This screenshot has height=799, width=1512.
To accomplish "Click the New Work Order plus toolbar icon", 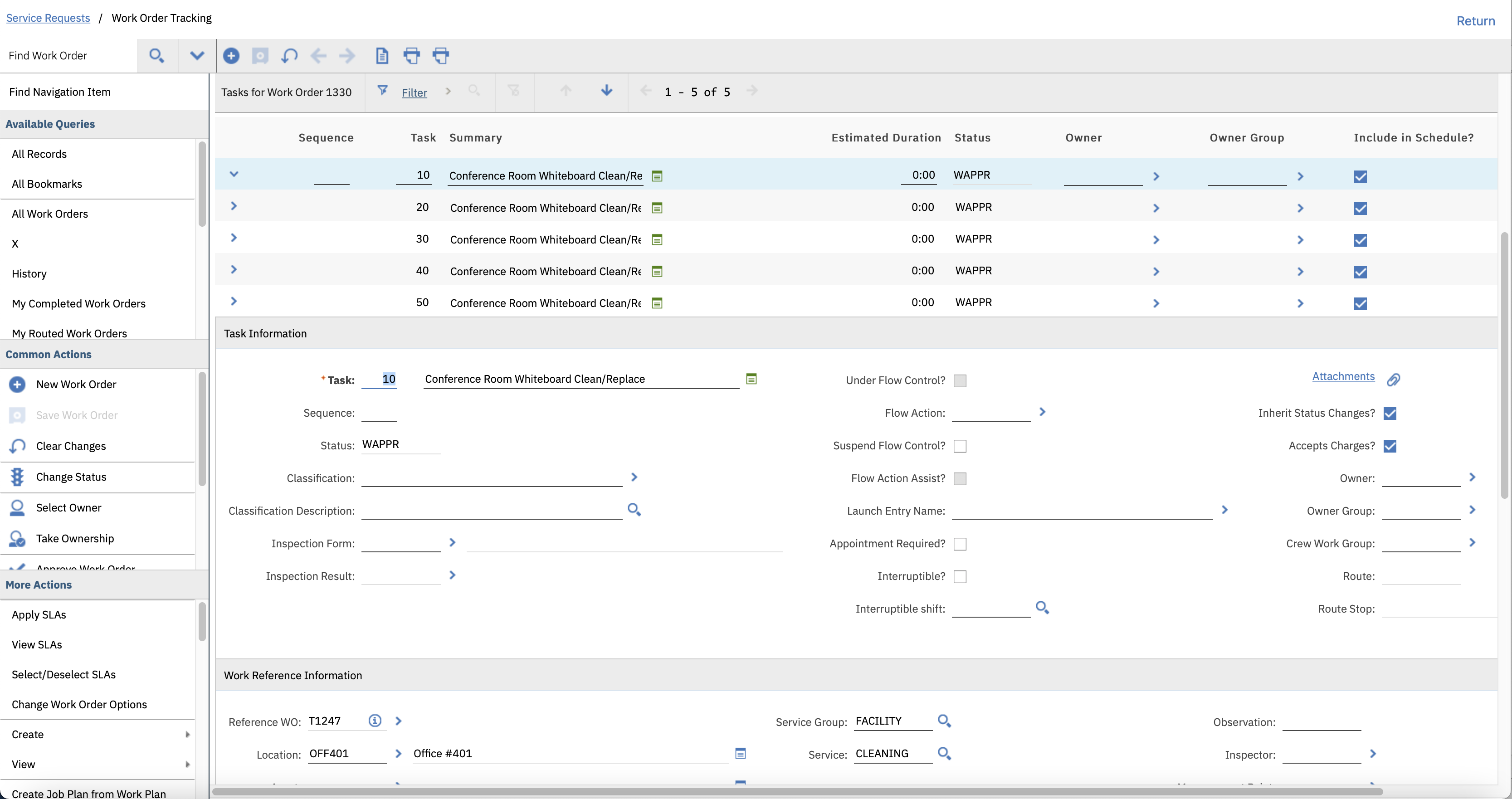I will (x=231, y=56).
